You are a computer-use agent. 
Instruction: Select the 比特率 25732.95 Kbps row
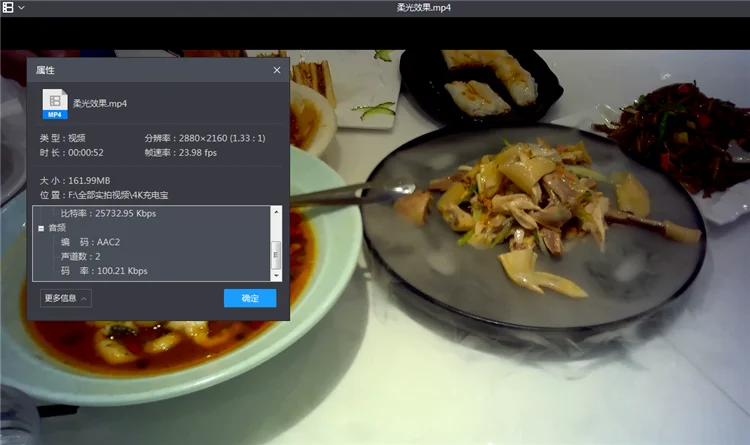[108, 213]
